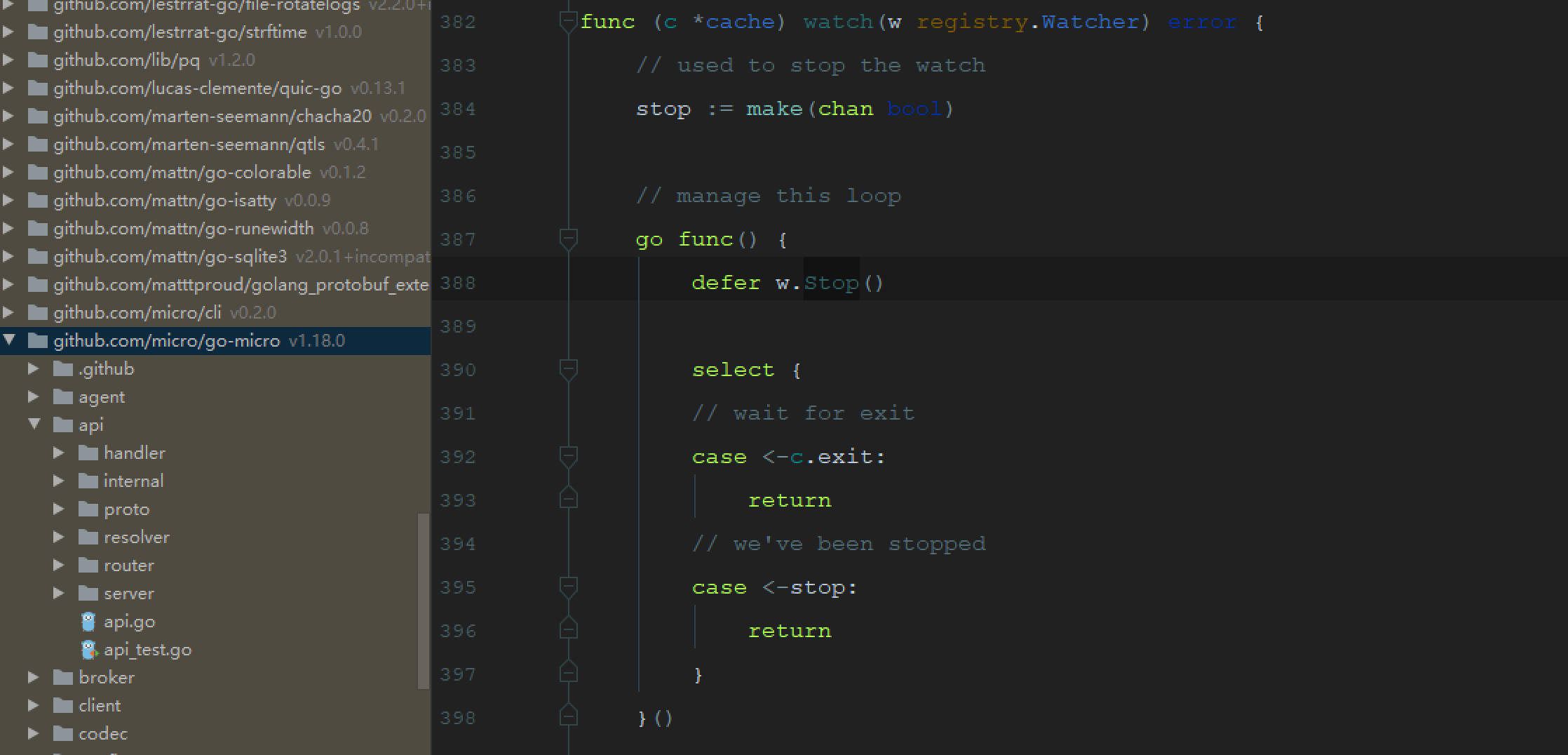Click the folder icon of the server directory
Viewport: 1568px width, 755px height.
[x=88, y=594]
